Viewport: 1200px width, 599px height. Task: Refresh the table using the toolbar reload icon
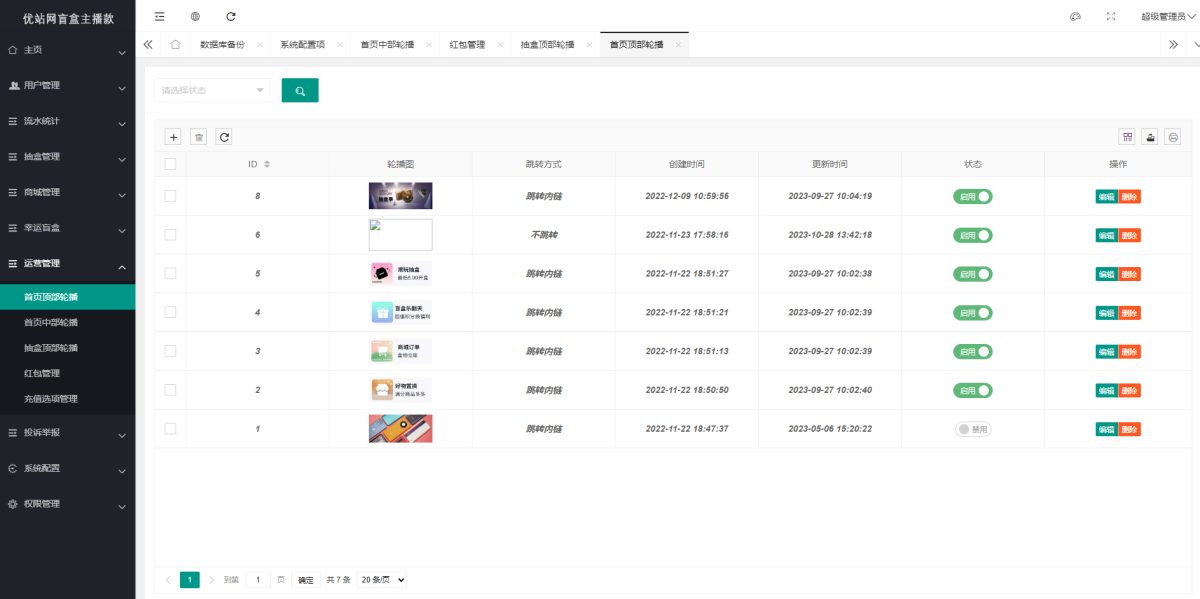tap(224, 137)
